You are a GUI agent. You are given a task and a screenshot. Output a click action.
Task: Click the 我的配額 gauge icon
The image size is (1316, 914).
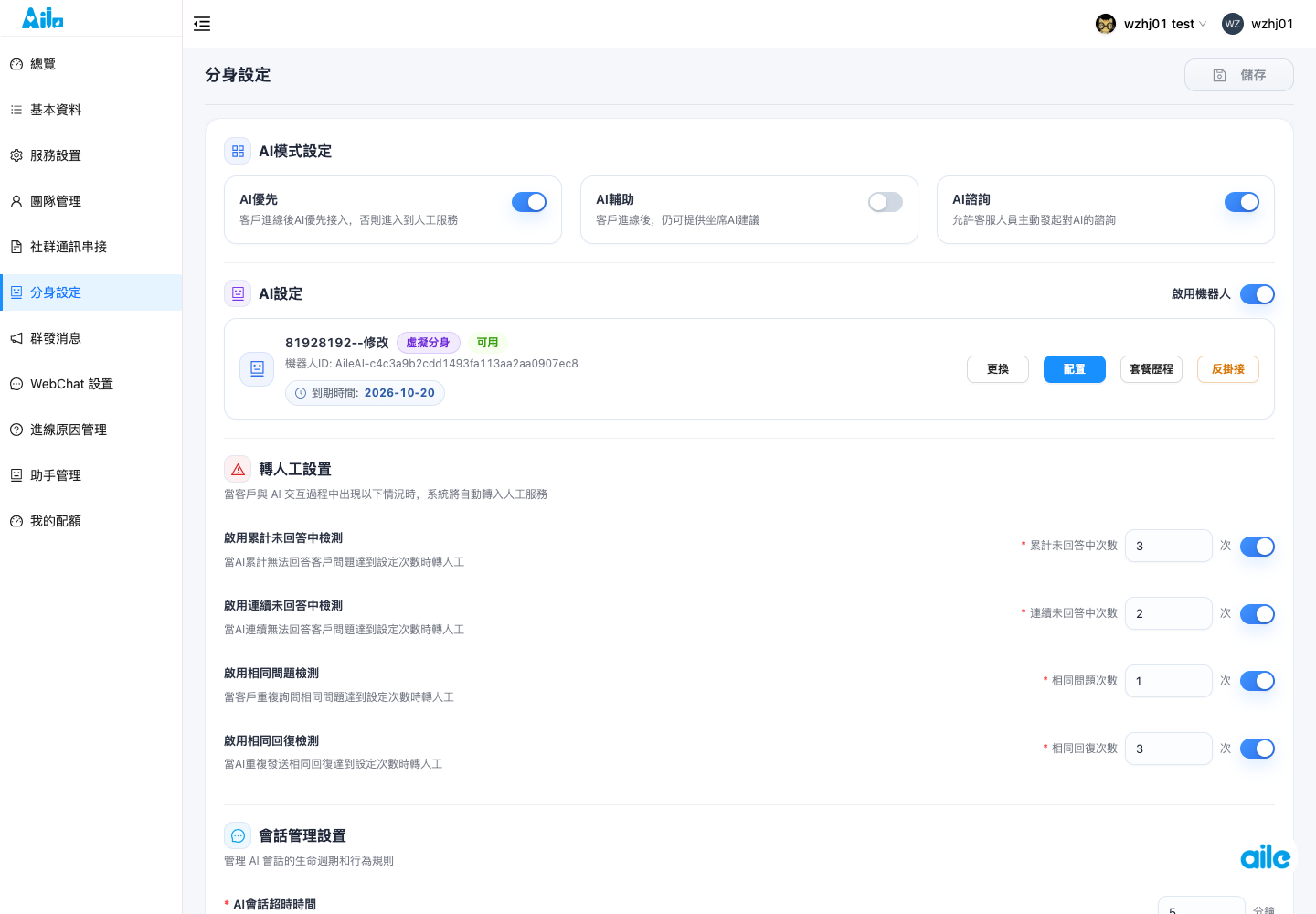click(x=16, y=521)
